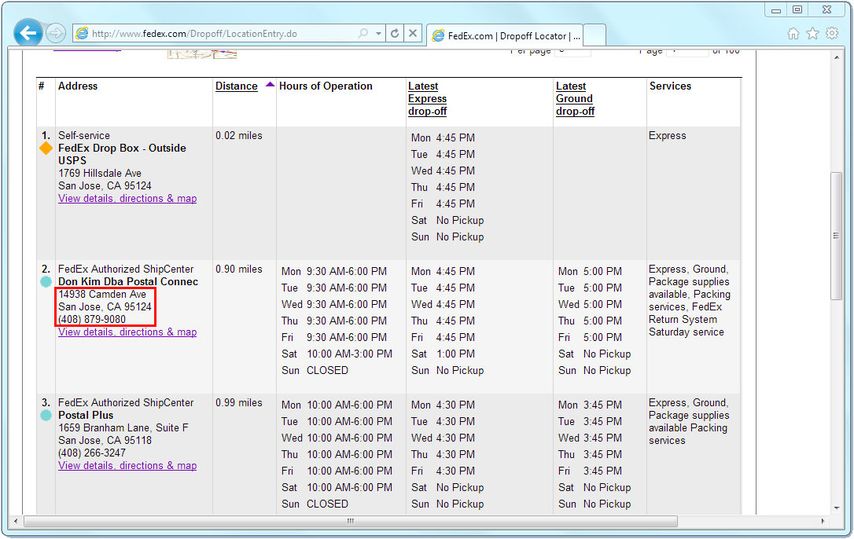Click the map thumbnail at top
The height and width of the screenshot is (539, 854).
click(x=202, y=53)
